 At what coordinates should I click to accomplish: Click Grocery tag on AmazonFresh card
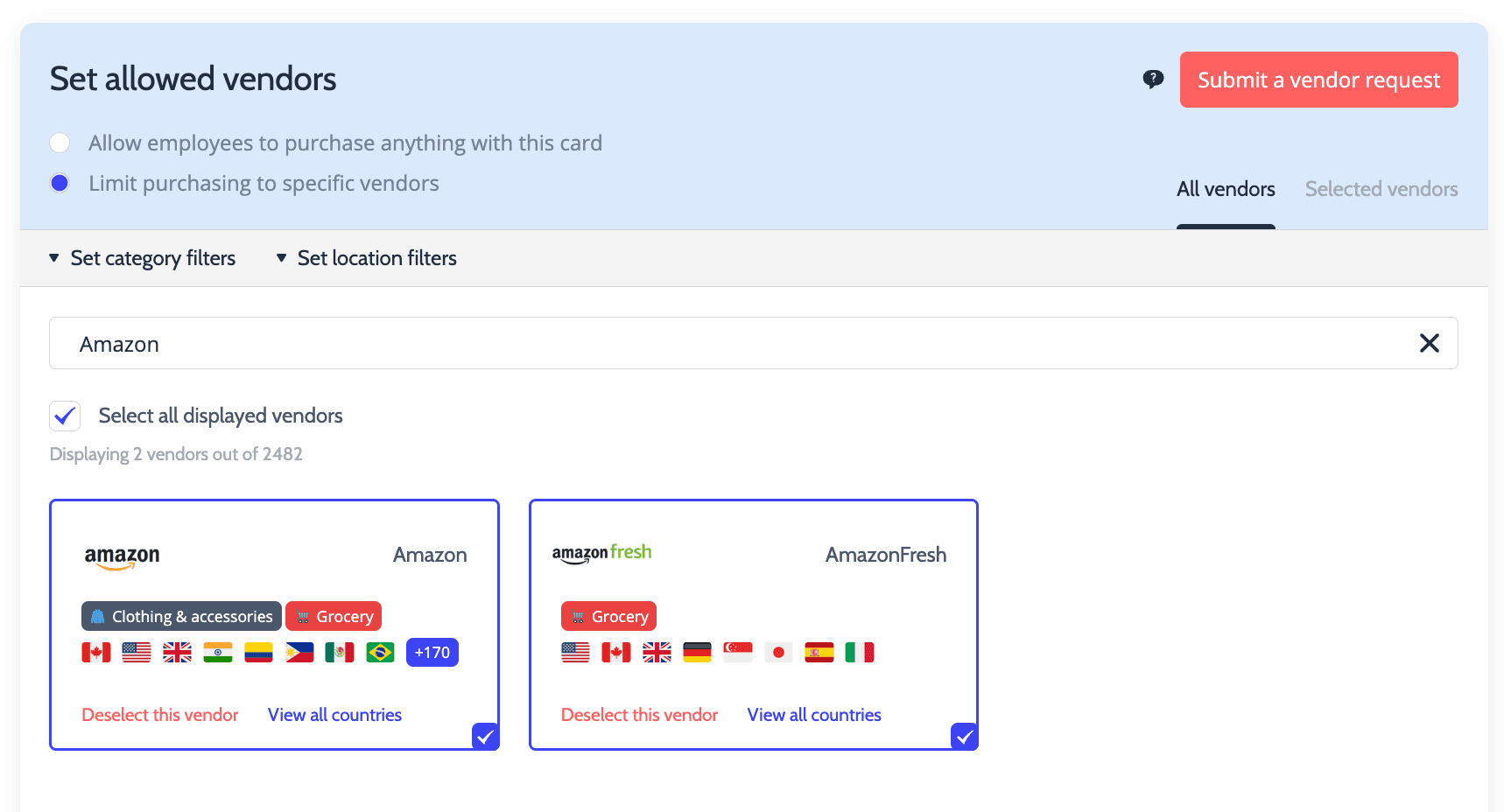click(x=608, y=616)
